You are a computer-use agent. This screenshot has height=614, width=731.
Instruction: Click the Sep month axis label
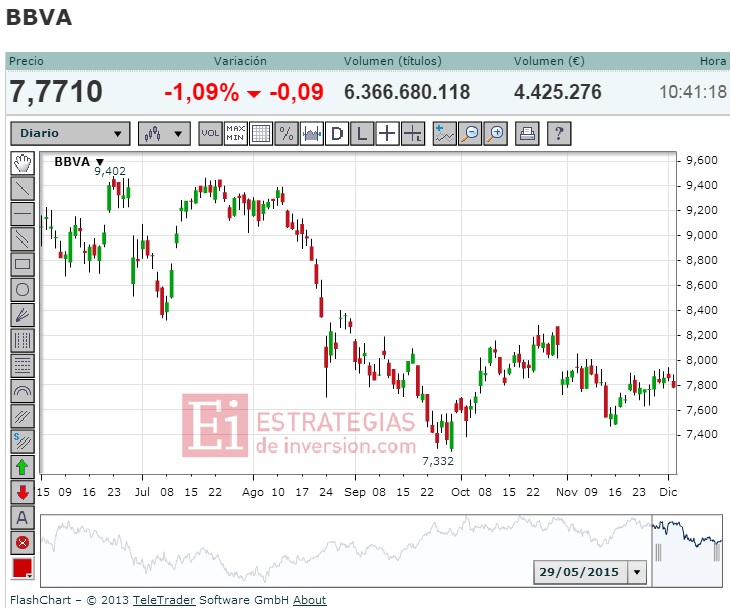[355, 492]
